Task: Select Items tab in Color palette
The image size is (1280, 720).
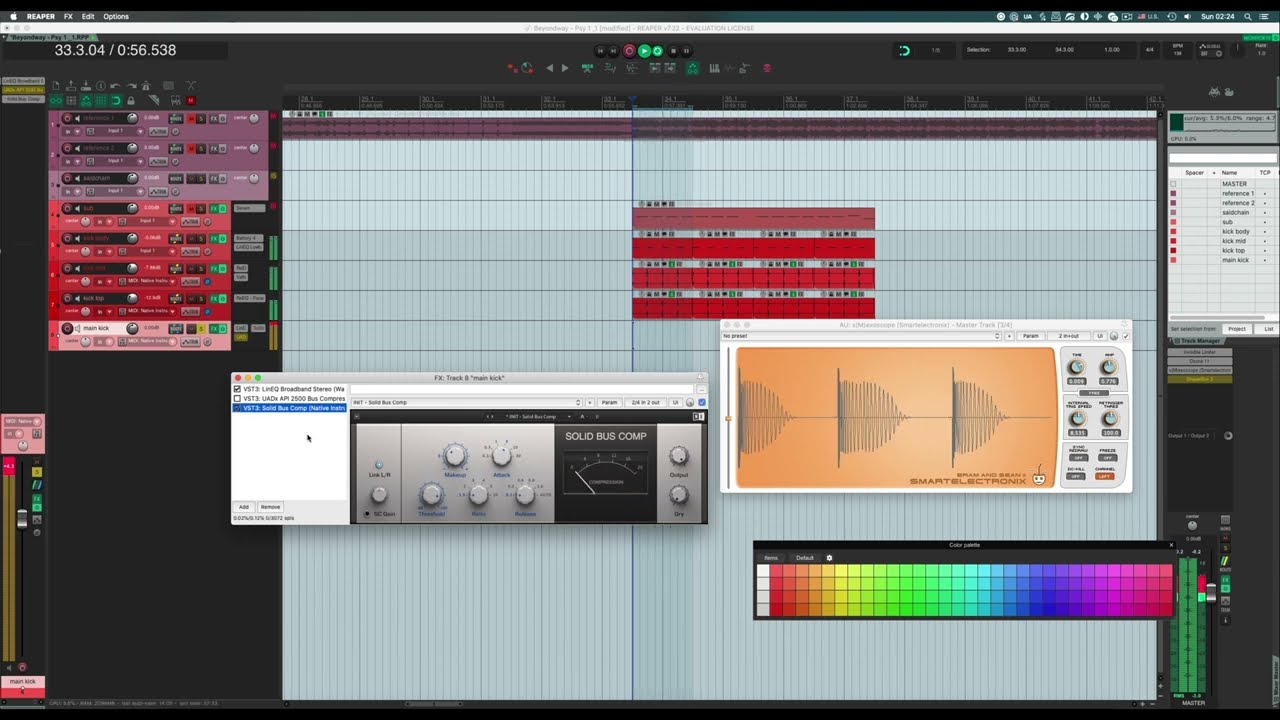Action: click(x=771, y=558)
